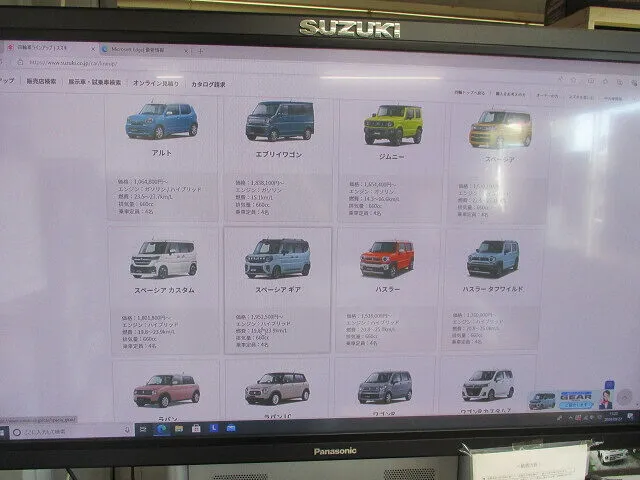Open a new browser tab

pyautogui.click(x=200, y=51)
